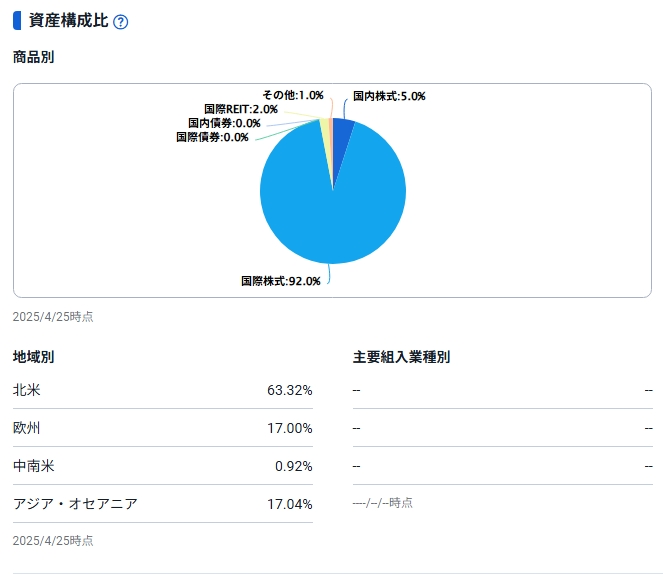This screenshot has height=582, width=663.
Task: Click the 国際債券:0.0% chart label
Action: [x=212, y=137]
